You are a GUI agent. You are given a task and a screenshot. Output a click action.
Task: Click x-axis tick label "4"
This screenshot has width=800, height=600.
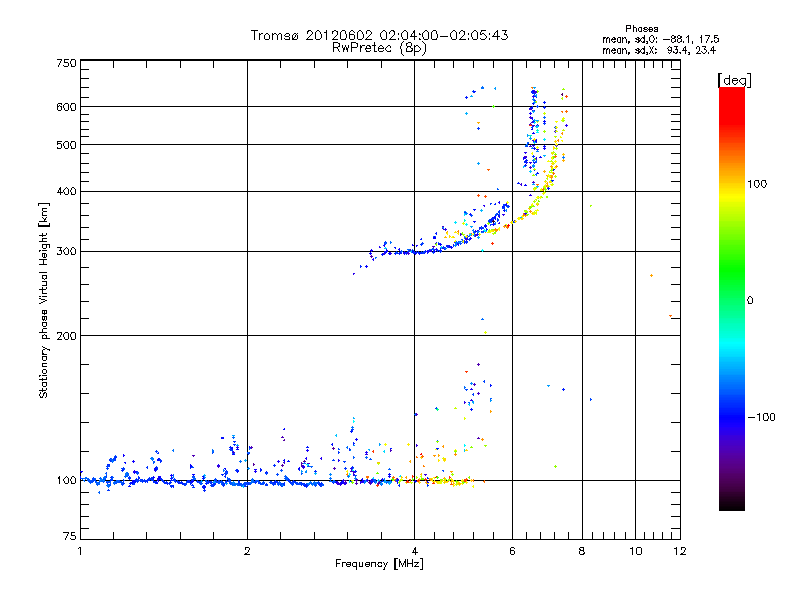point(414,551)
